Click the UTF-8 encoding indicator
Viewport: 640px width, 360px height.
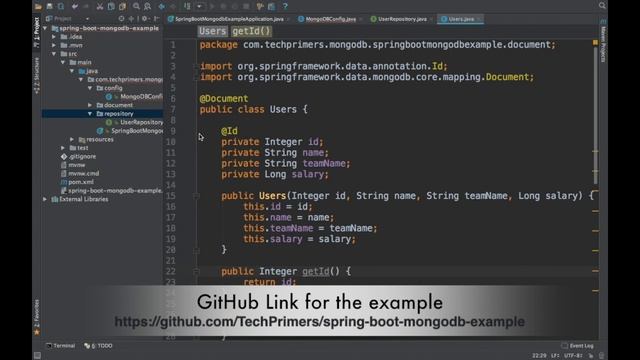point(573,356)
